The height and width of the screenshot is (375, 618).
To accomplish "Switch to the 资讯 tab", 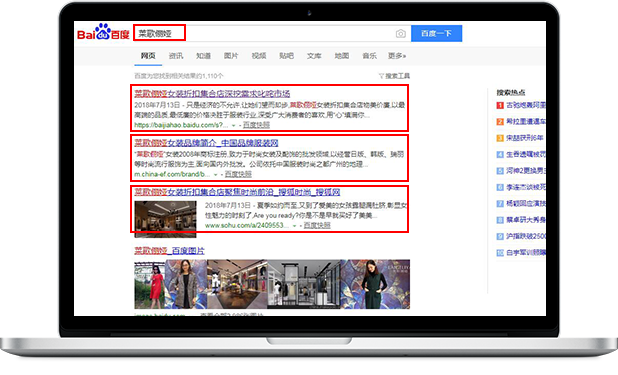I will [x=176, y=56].
